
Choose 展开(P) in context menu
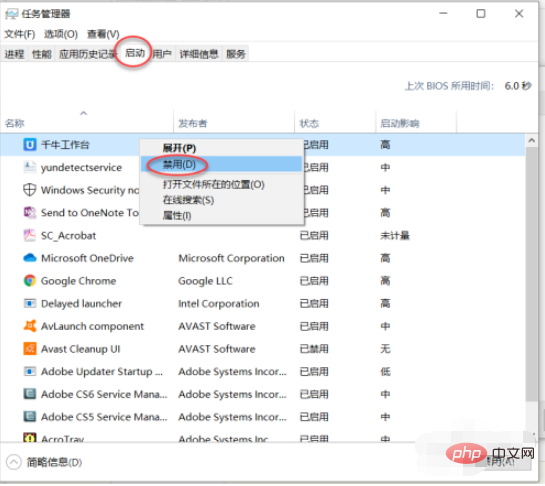[221, 148]
